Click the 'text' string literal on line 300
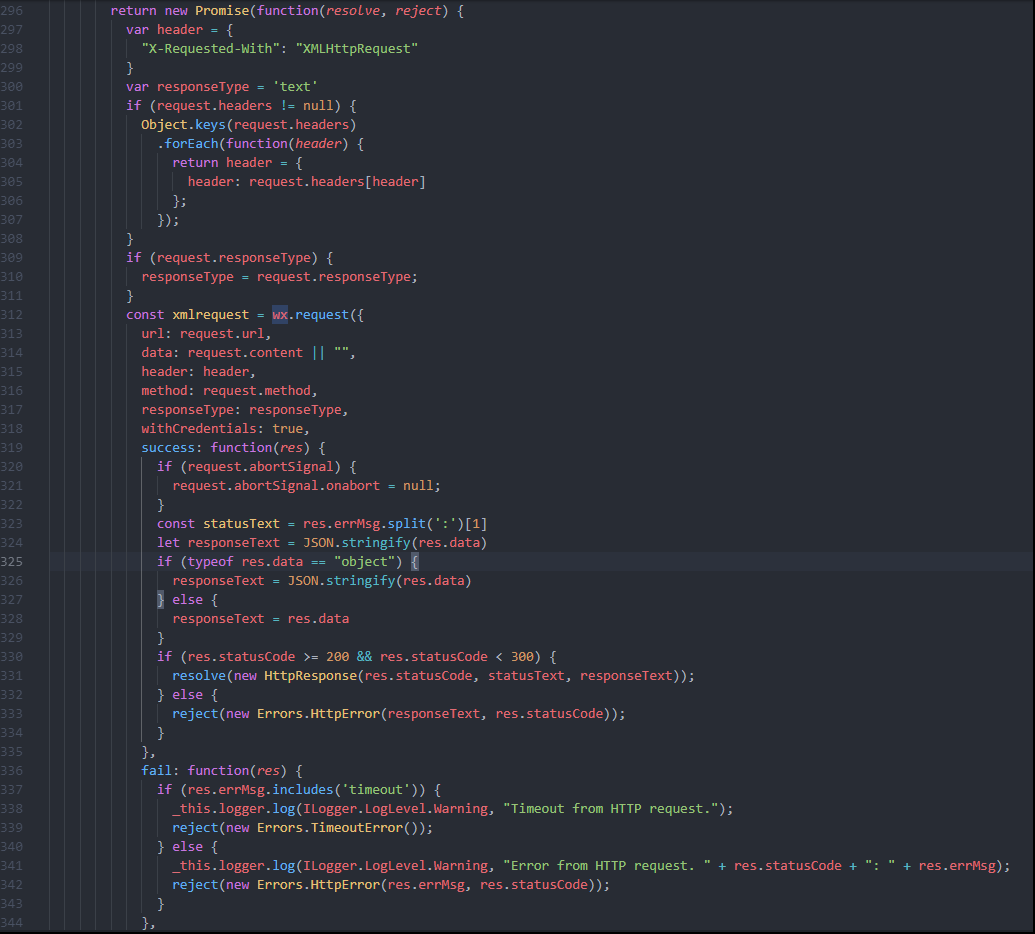 tap(295, 87)
